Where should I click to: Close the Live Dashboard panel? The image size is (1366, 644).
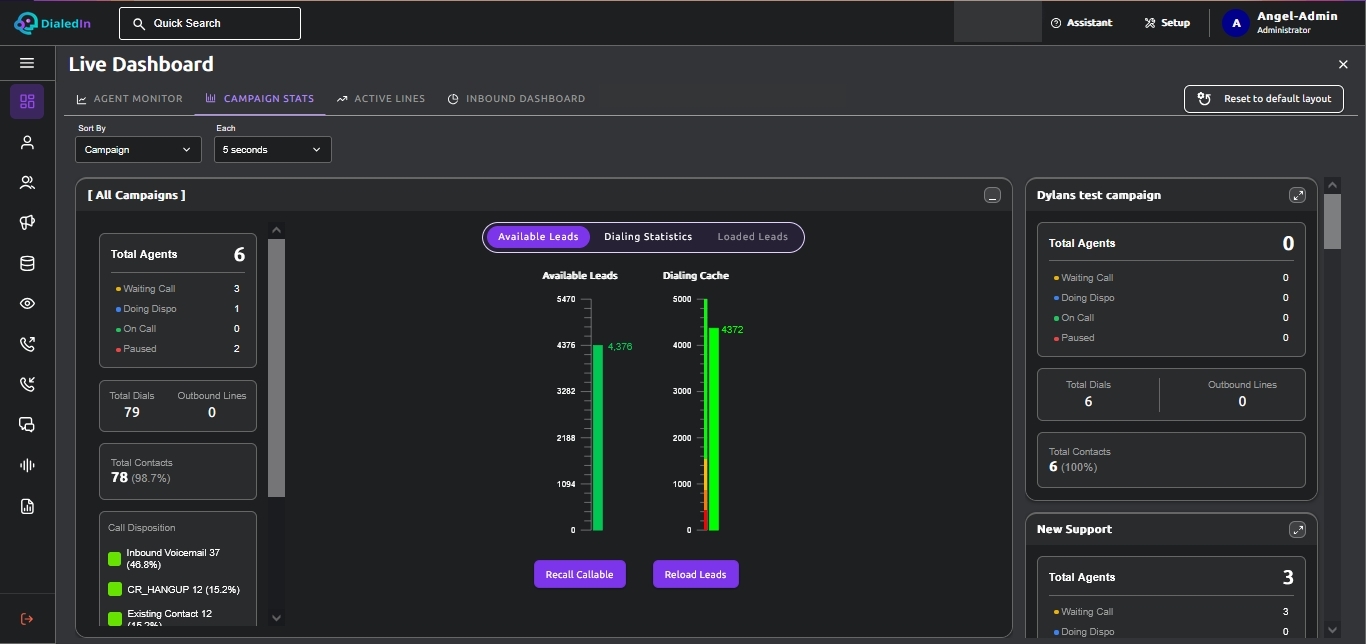1343,64
